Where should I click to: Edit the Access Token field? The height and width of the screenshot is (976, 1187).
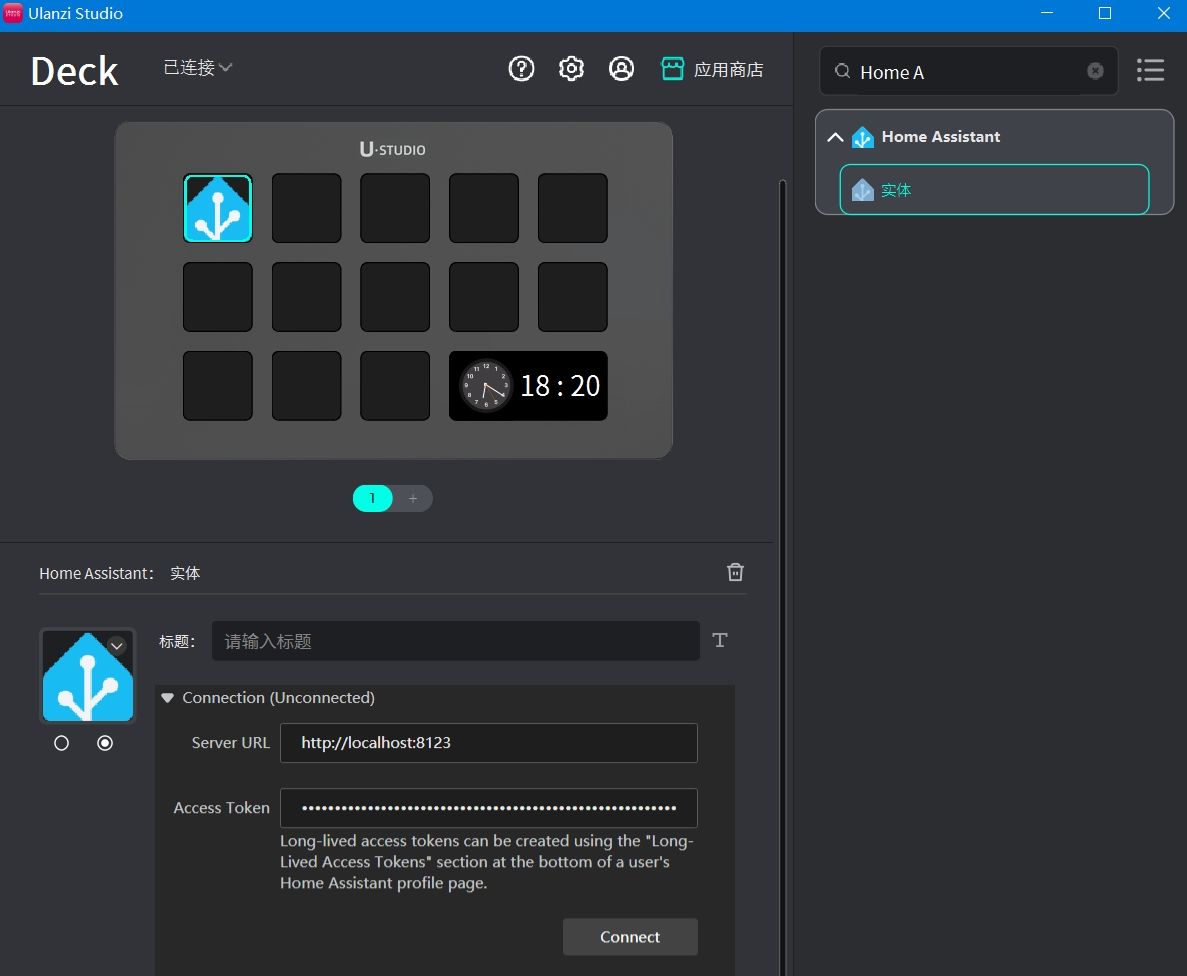tap(488, 808)
